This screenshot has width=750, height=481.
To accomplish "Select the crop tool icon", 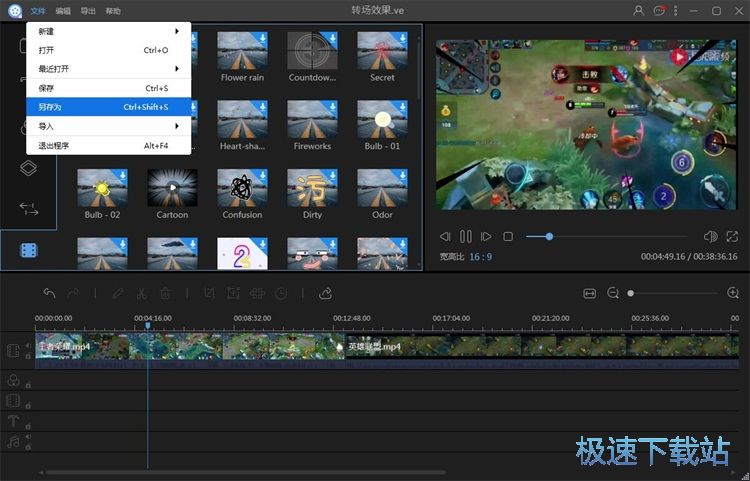I will [210, 293].
